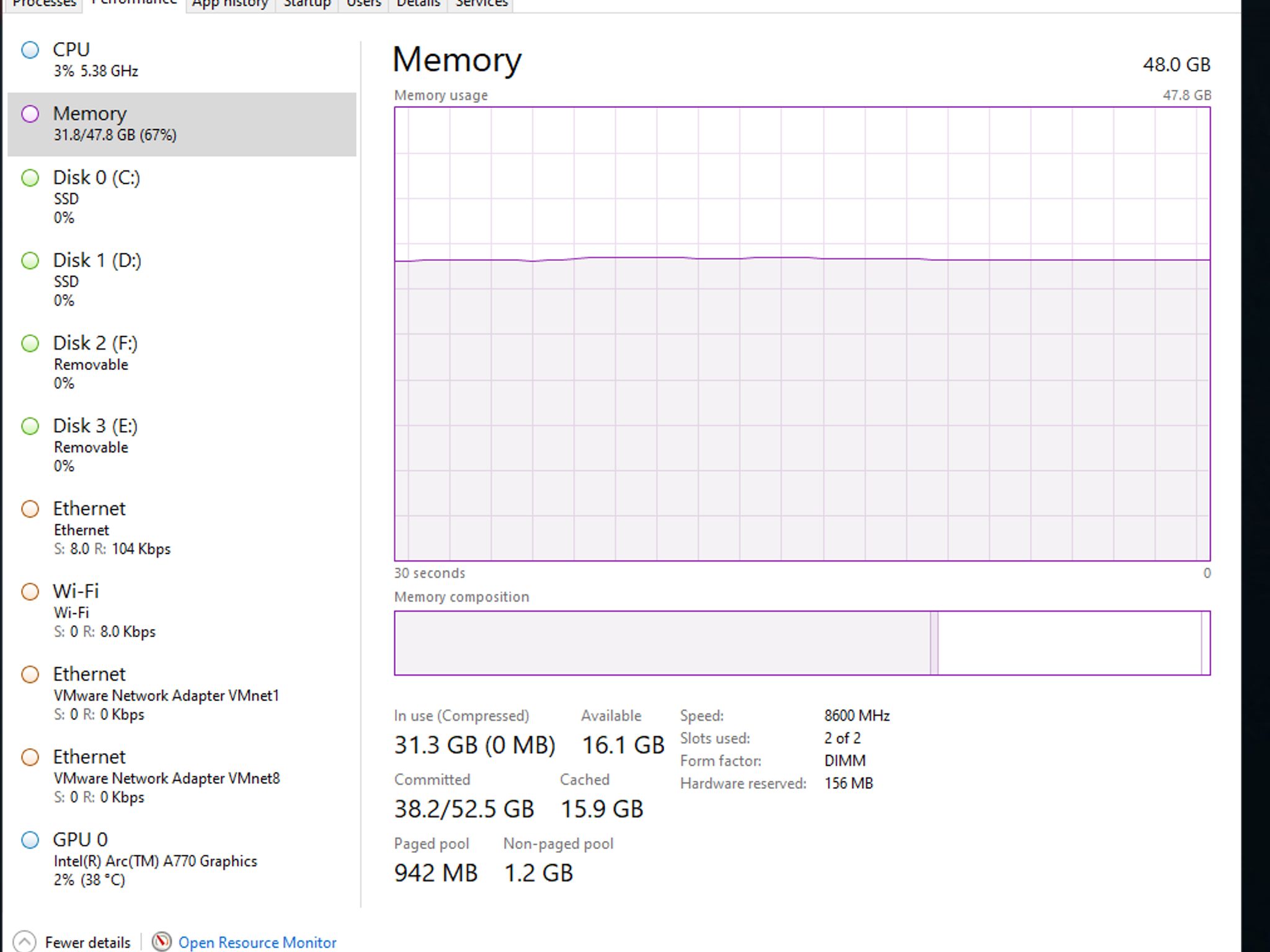Click 'VMware Network Adapter VMnet8' text

tap(166, 778)
